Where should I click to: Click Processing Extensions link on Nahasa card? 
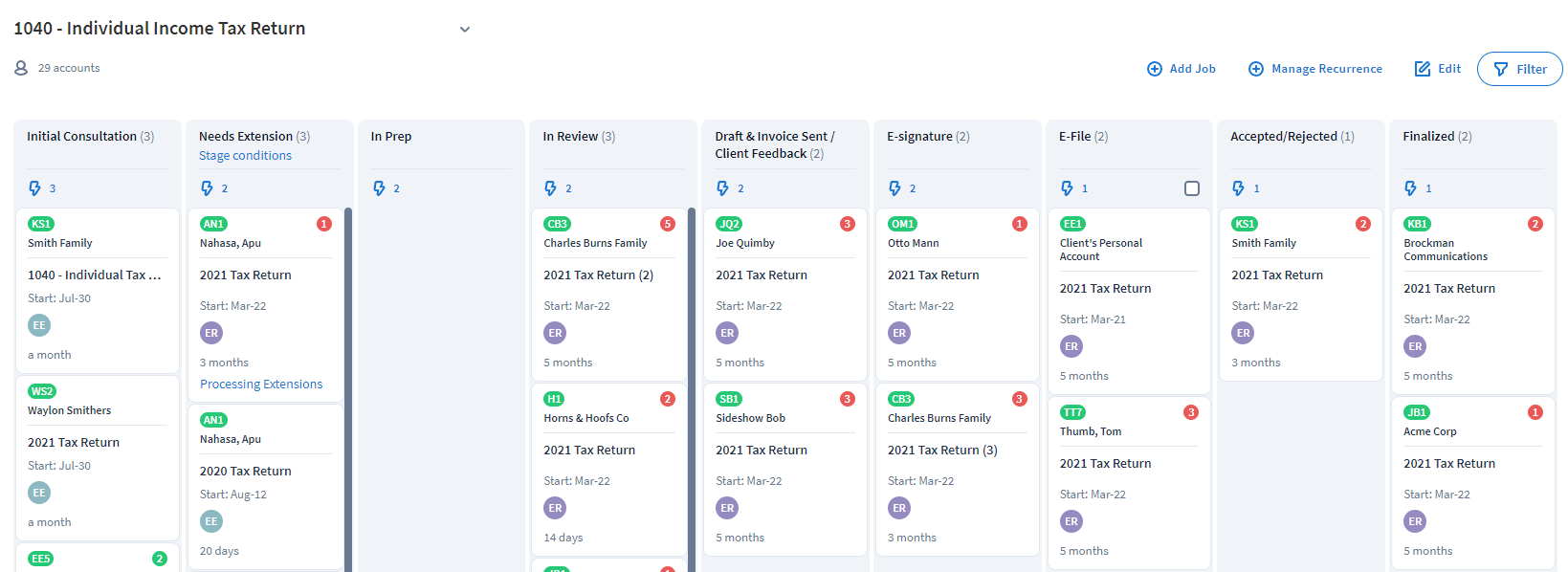coord(261,385)
